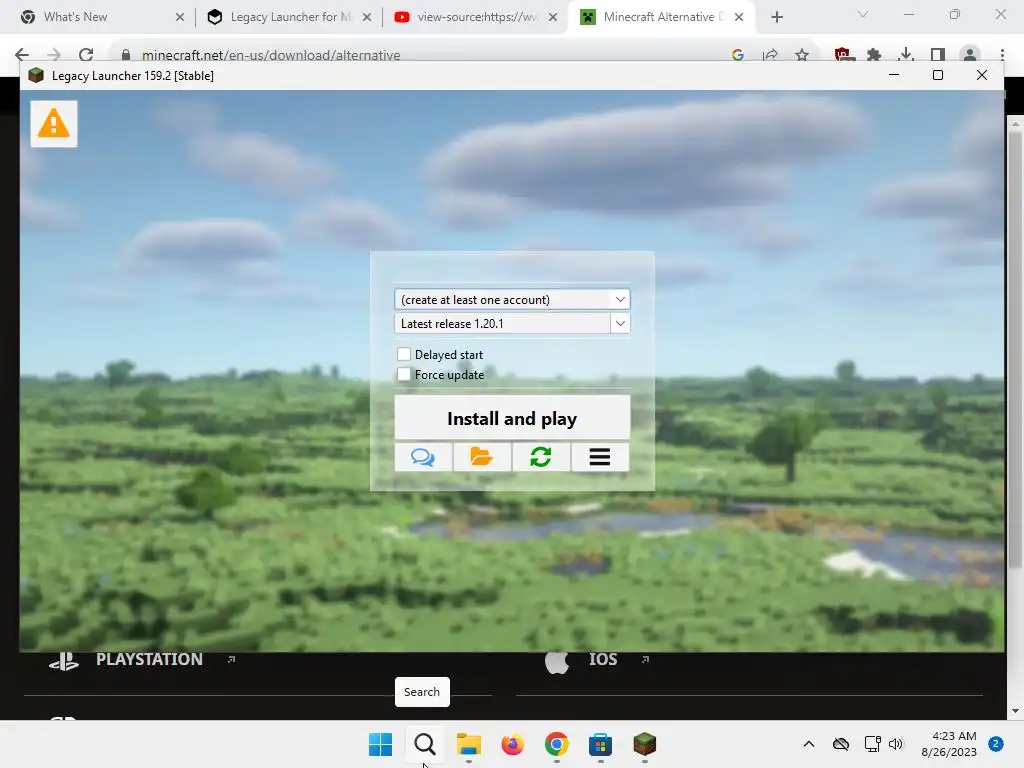
Task: Open the volume control in tray
Action: point(896,744)
